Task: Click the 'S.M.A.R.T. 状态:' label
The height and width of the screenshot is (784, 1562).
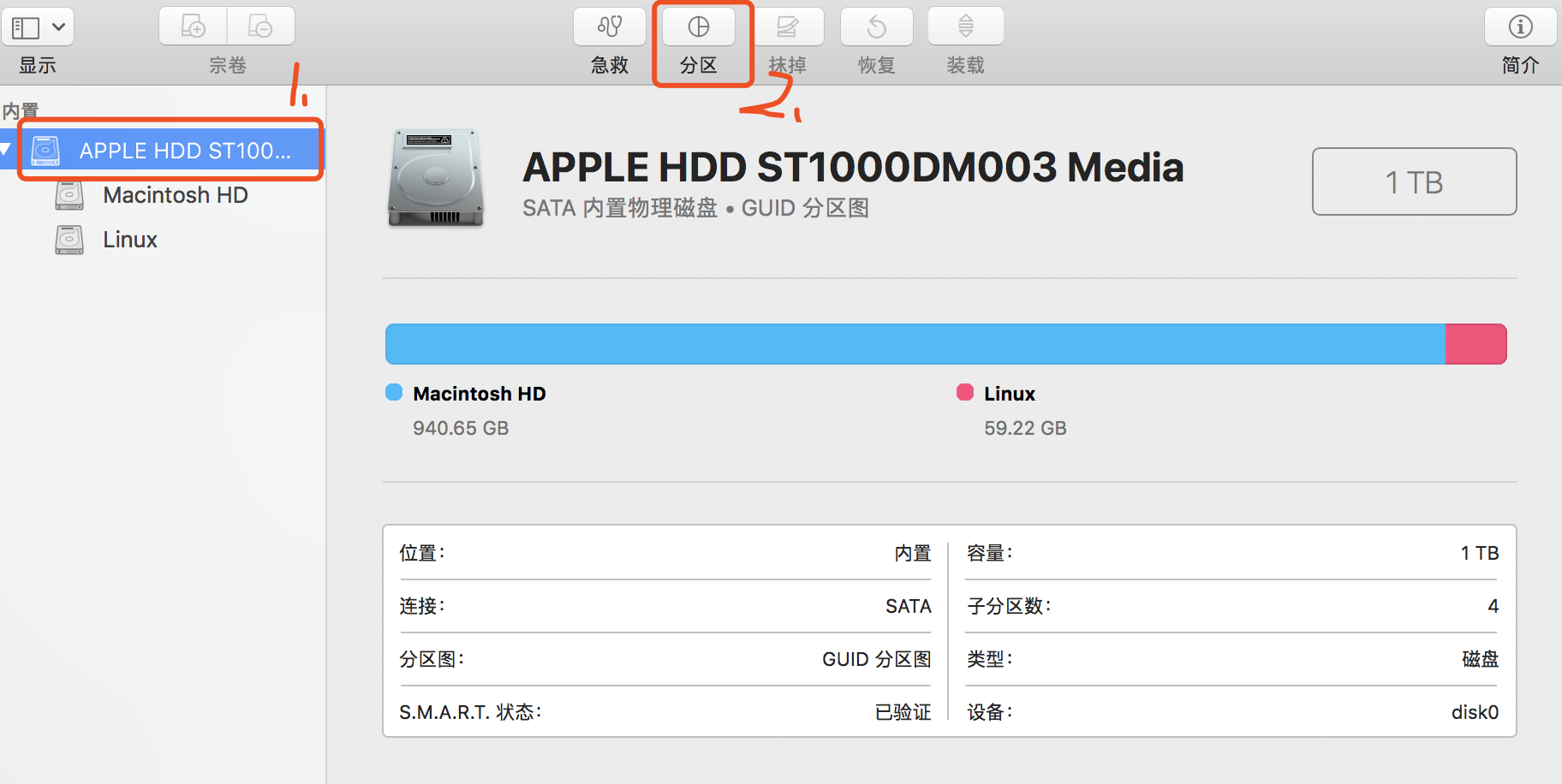Action: point(470,712)
